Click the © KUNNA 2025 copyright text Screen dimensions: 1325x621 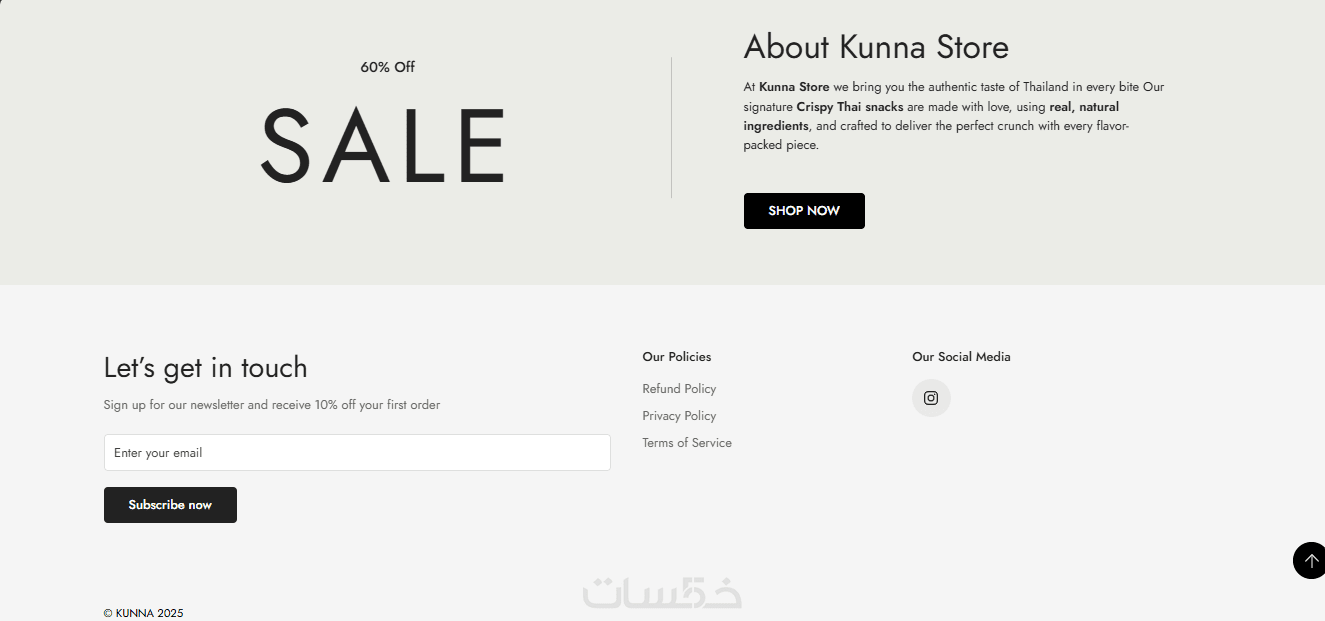coord(144,613)
